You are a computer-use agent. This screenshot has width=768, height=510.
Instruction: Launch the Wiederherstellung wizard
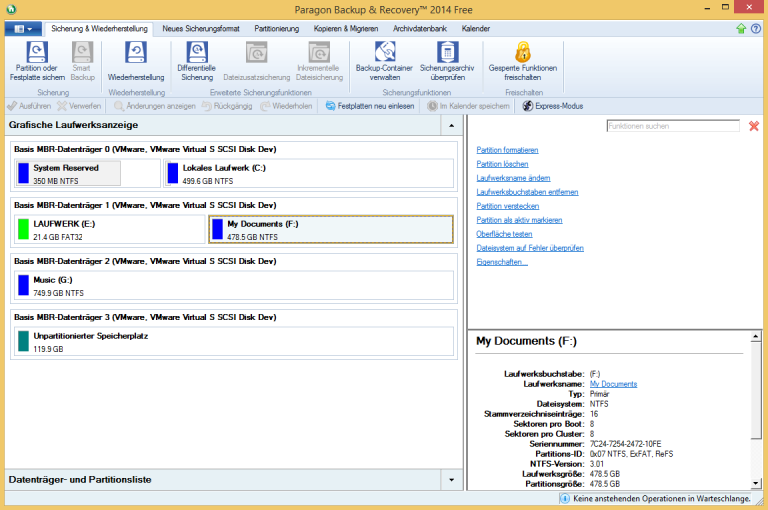point(136,61)
